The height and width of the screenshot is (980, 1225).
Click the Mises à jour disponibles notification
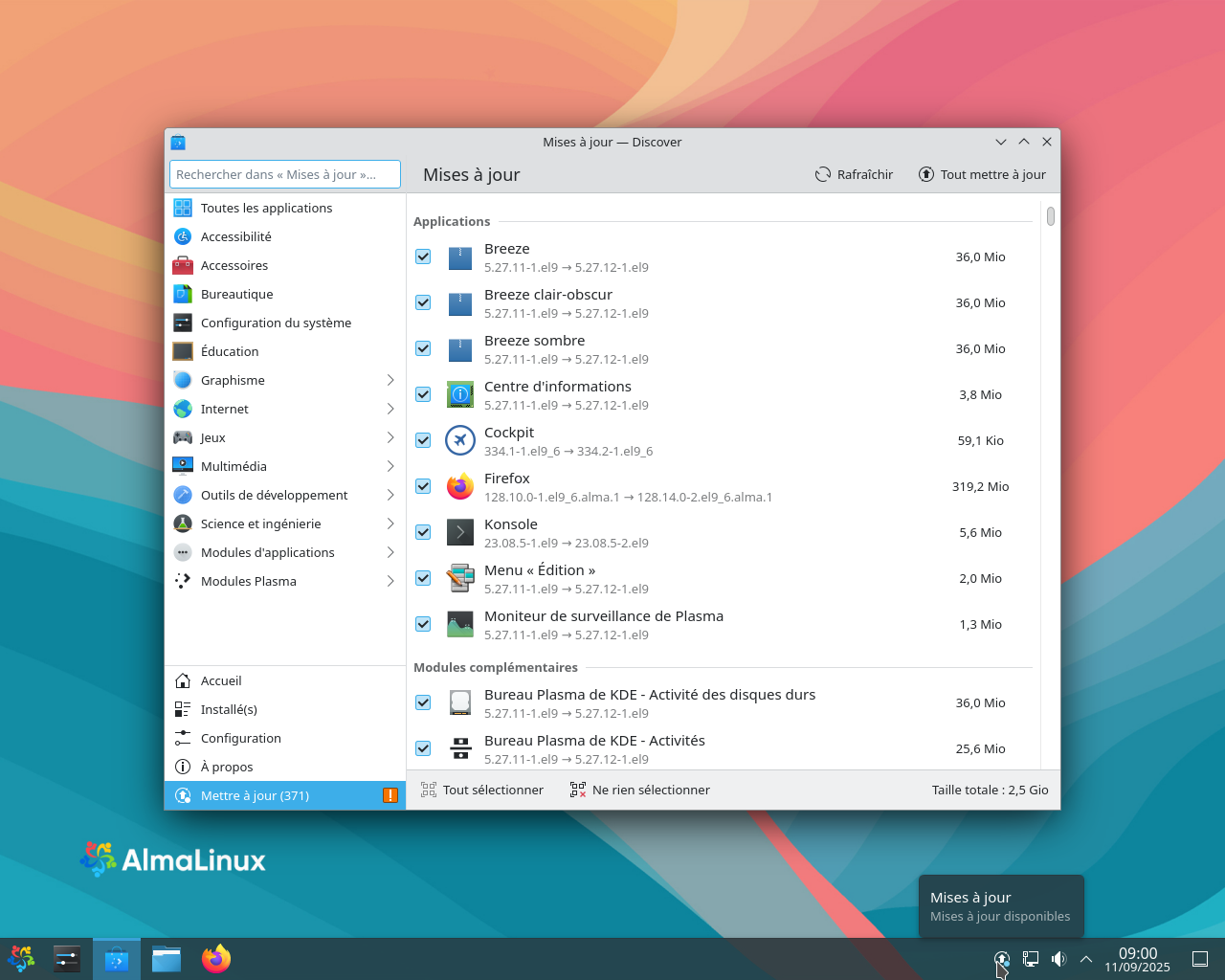[x=1001, y=906]
